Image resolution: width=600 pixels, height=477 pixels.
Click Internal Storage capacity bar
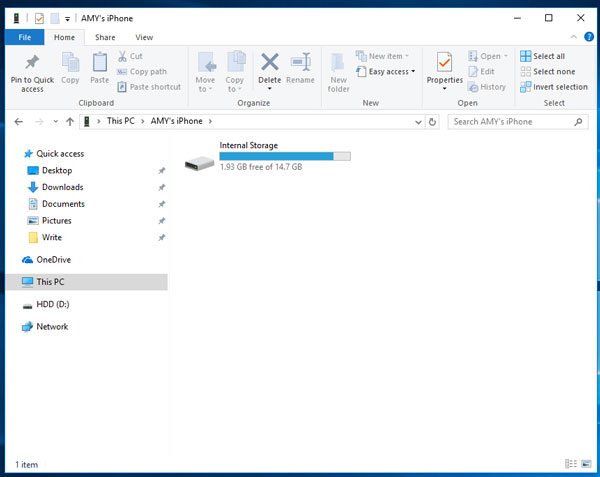[x=285, y=156]
